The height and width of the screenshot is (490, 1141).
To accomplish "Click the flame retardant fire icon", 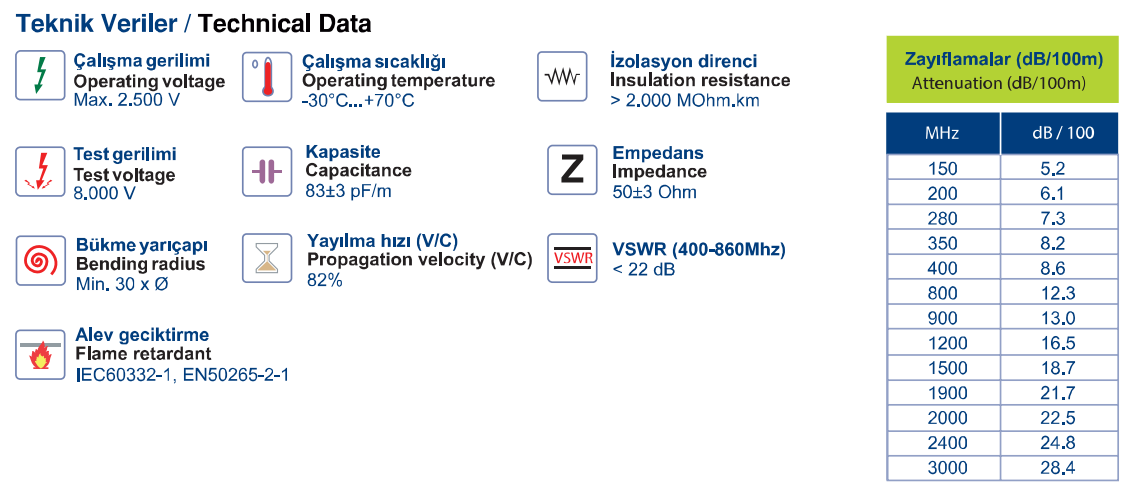I will click(x=40, y=355).
